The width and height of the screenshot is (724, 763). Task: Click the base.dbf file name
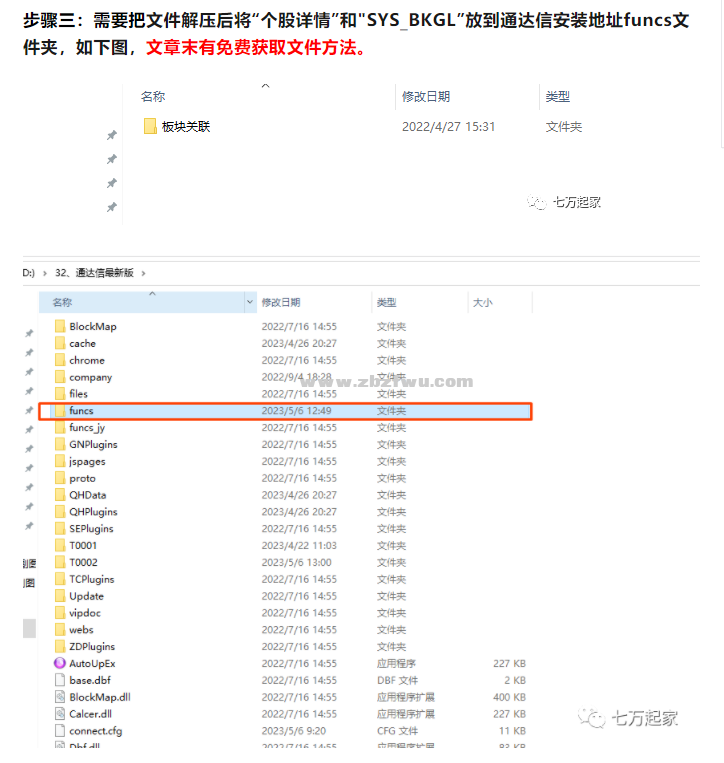pyautogui.click(x=90, y=680)
